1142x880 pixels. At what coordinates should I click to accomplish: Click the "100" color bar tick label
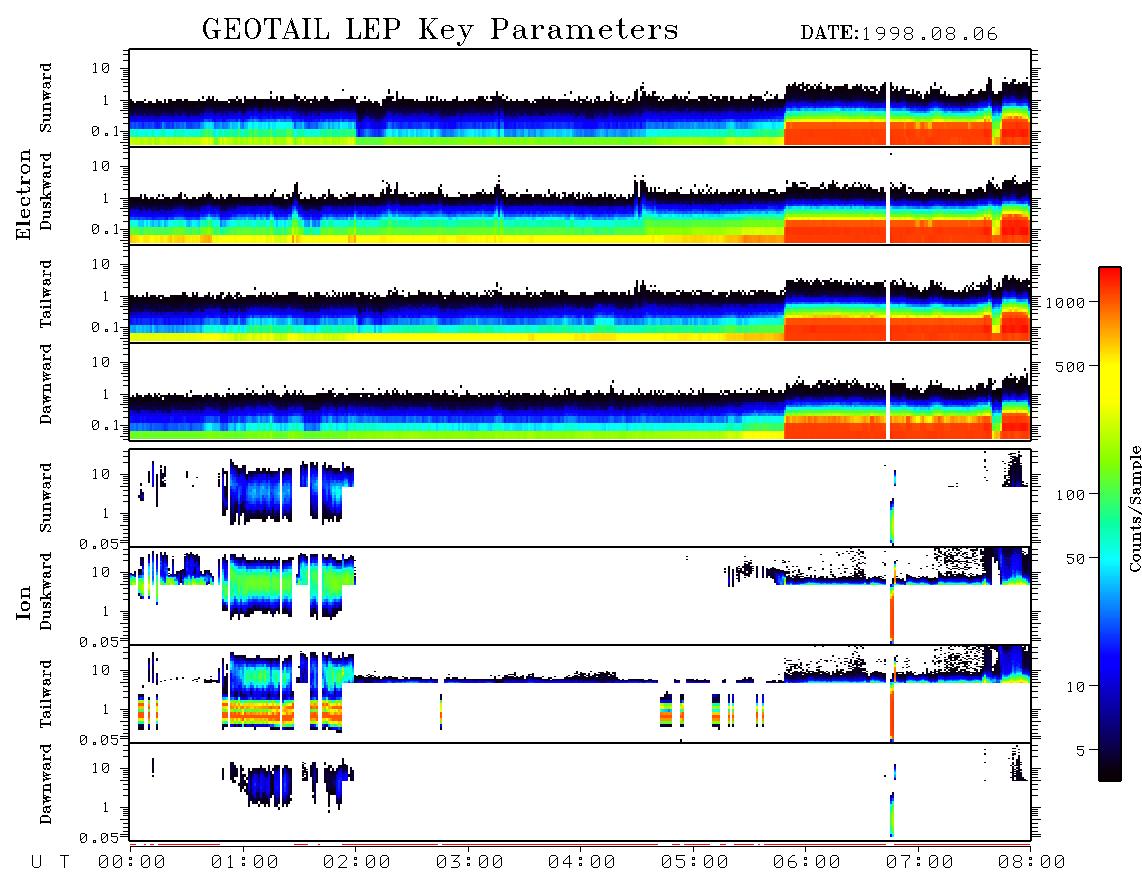point(1070,495)
